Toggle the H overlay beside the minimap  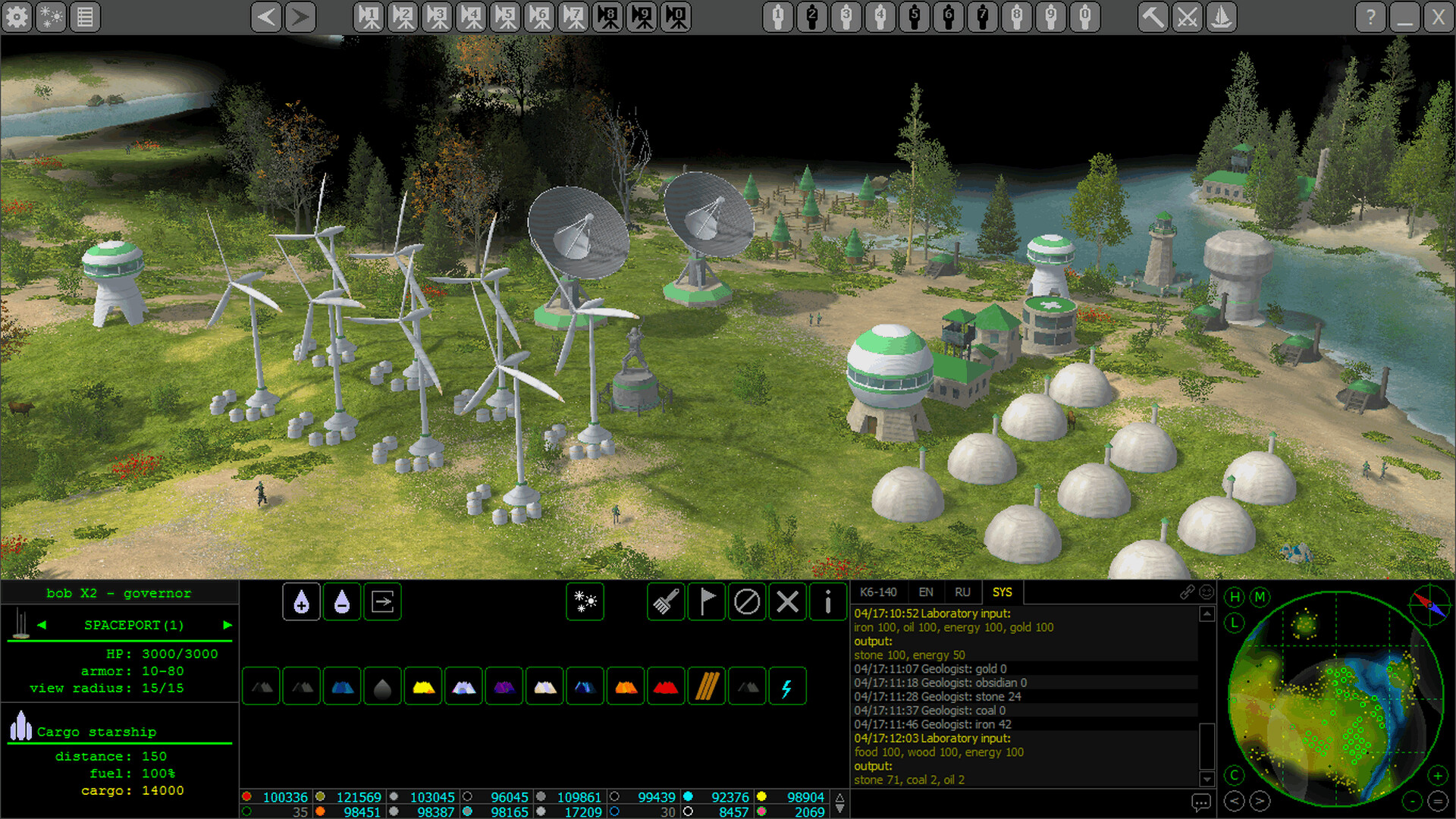(x=1235, y=598)
